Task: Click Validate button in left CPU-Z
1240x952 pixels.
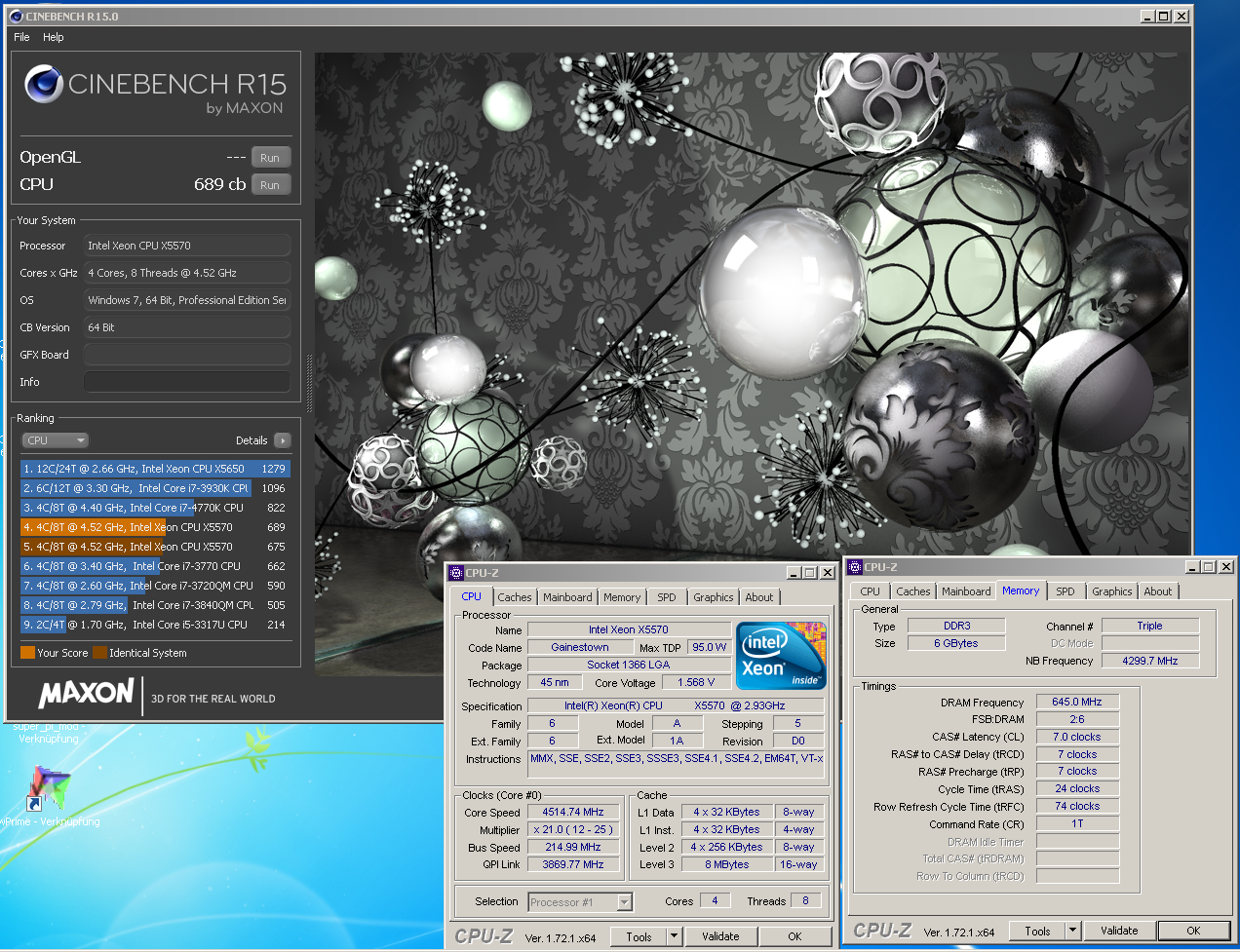Action: point(720,936)
